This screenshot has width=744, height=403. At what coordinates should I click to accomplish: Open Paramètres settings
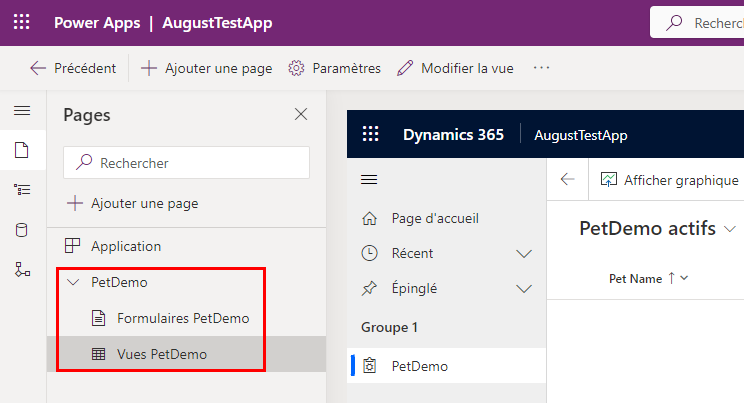[x=335, y=68]
